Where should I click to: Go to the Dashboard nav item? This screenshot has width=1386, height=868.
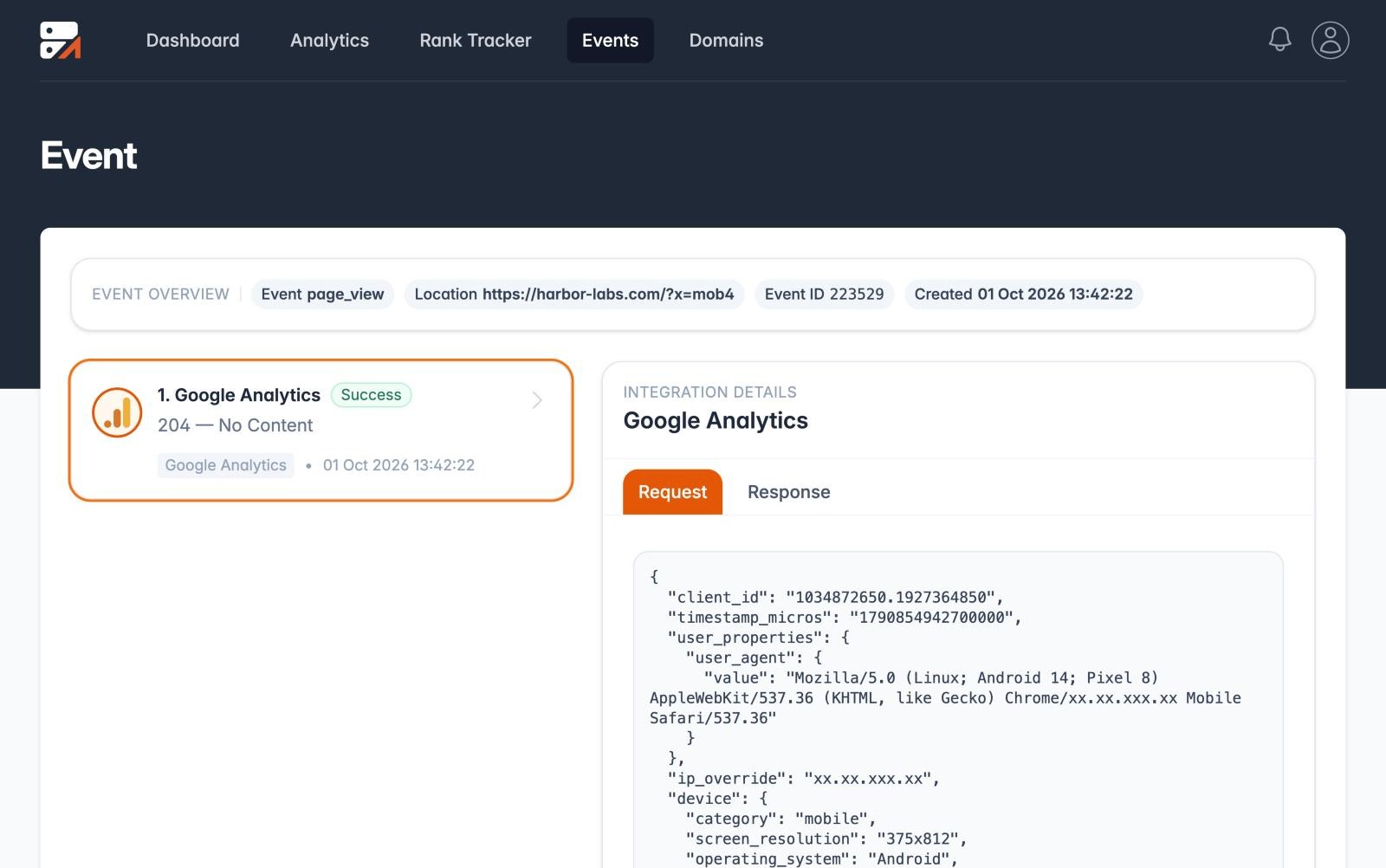click(x=192, y=40)
